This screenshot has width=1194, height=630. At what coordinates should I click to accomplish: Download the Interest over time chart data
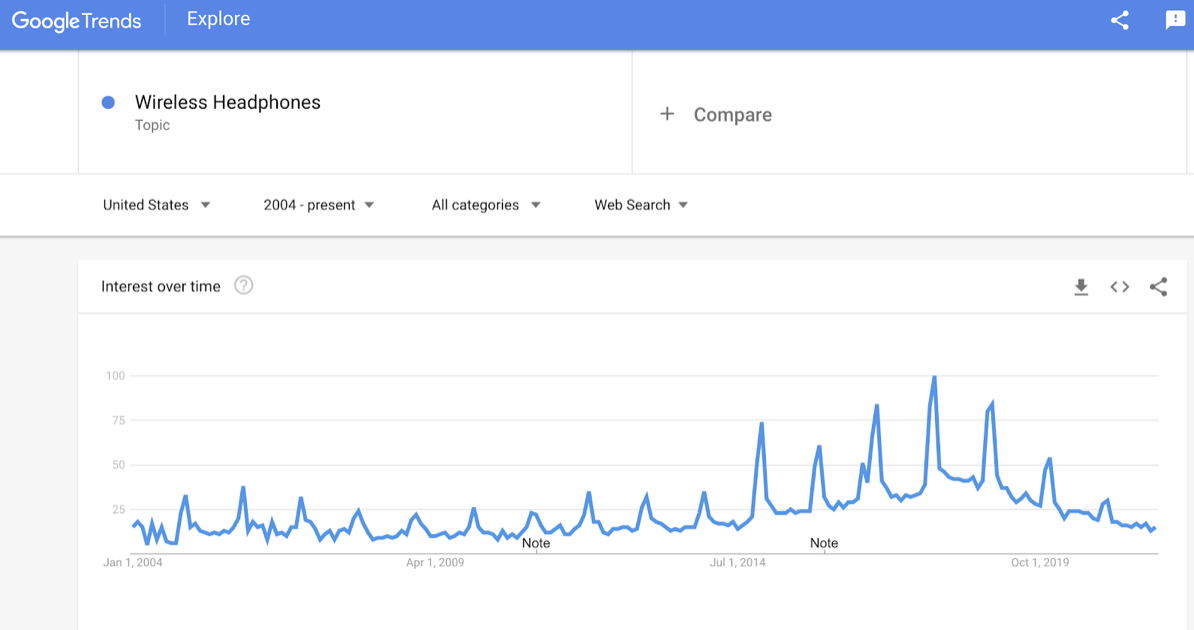click(x=1081, y=287)
